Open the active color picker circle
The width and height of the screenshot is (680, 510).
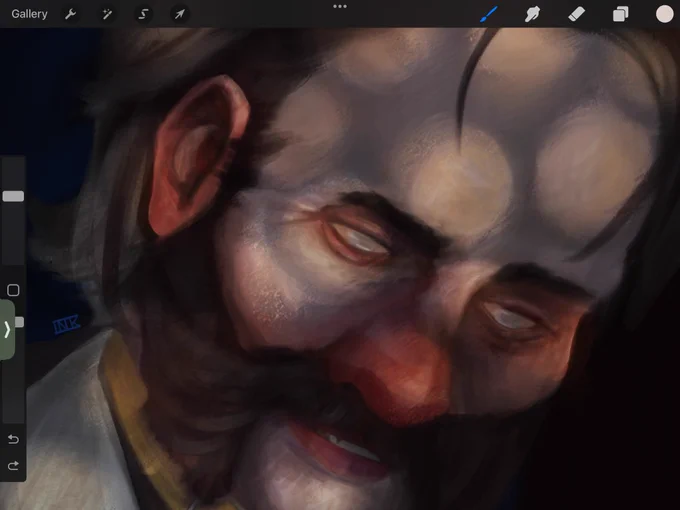[664, 14]
